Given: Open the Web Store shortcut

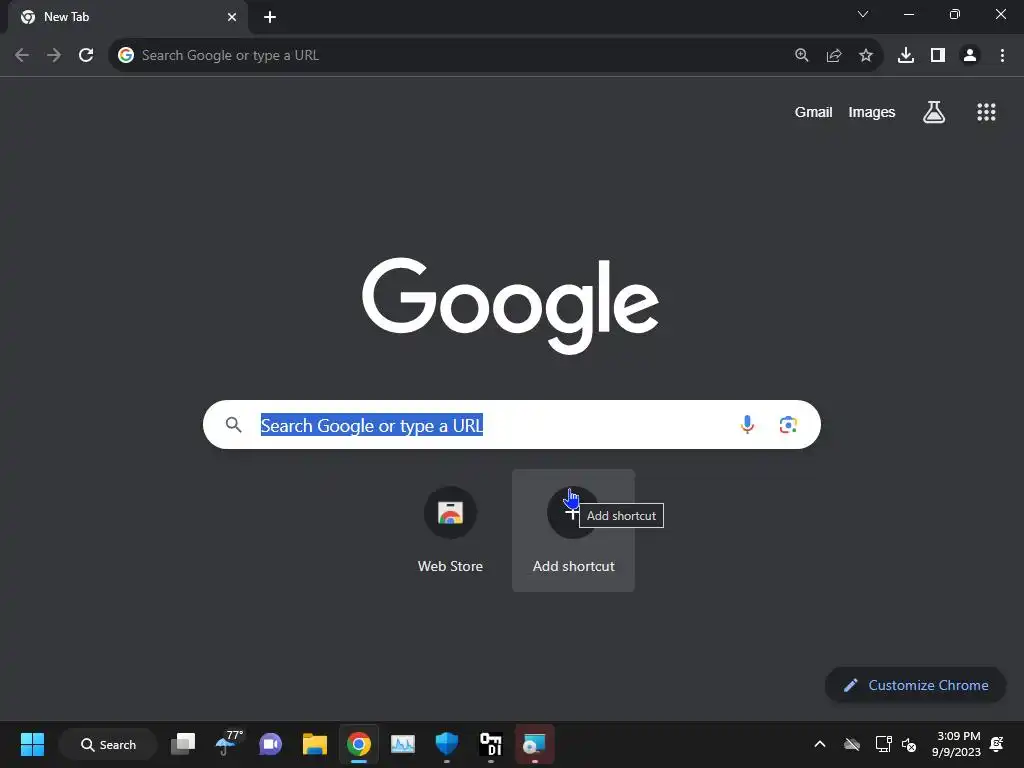Looking at the screenshot, I should 451,530.
